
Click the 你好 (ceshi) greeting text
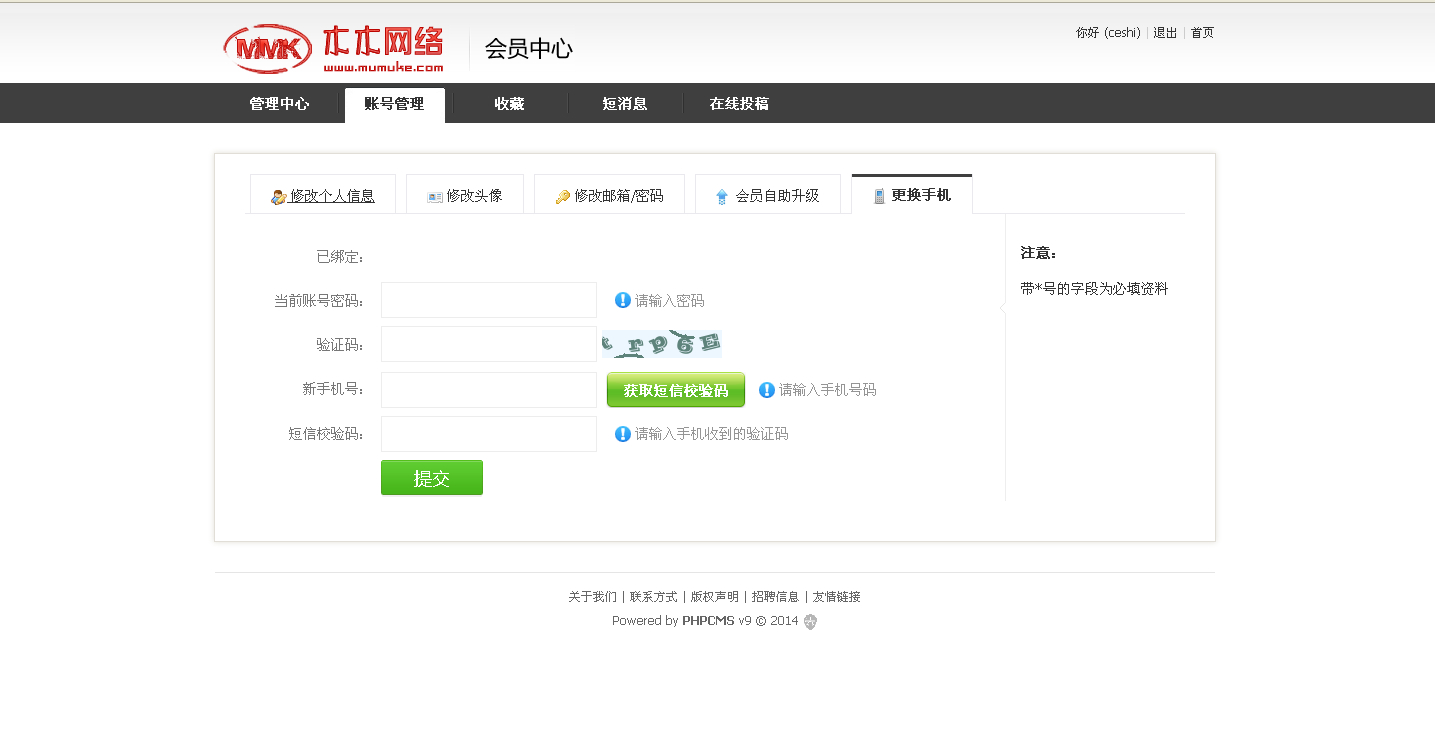click(1108, 33)
